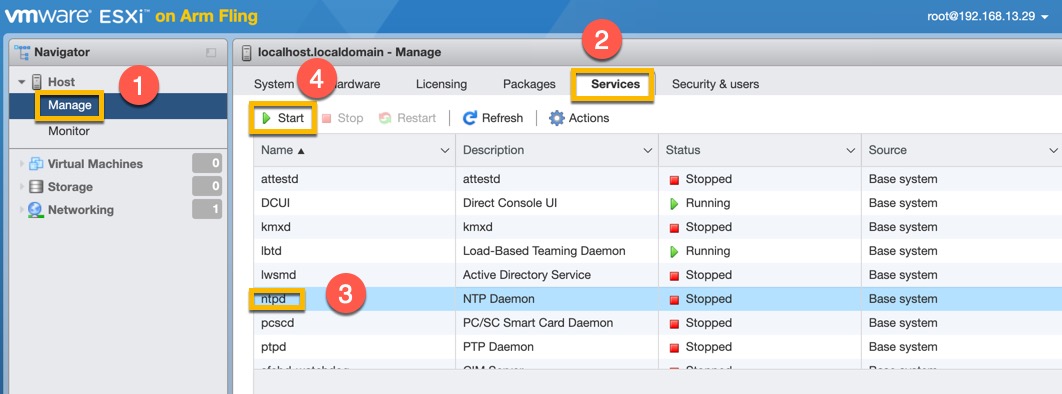Open the Security & users tab
The height and width of the screenshot is (394, 1062).
(x=715, y=84)
